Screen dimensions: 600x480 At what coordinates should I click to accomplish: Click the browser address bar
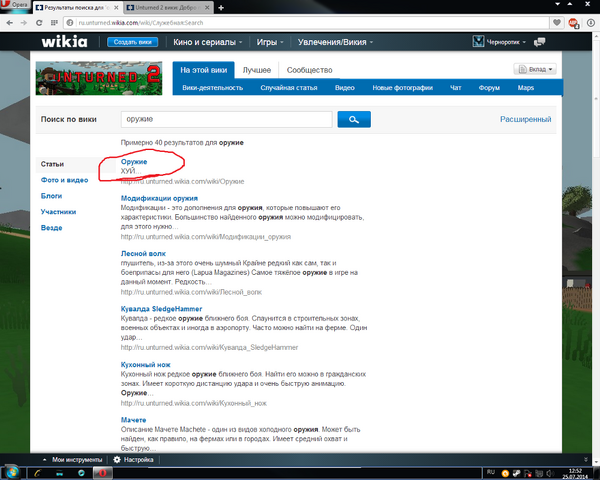306,23
